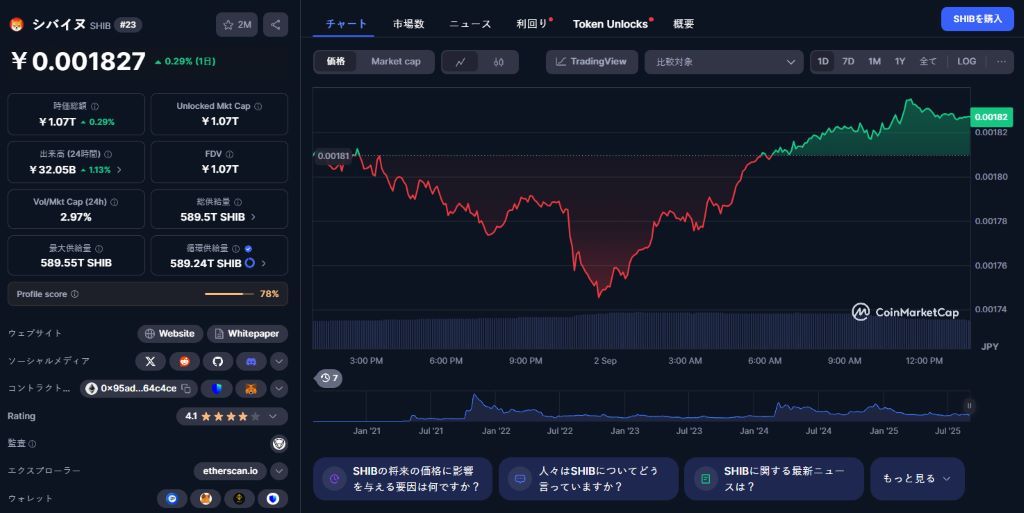Viewport: 1024px width, 513px height.
Task: Click the range navigator right handle
Action: [x=969, y=406]
